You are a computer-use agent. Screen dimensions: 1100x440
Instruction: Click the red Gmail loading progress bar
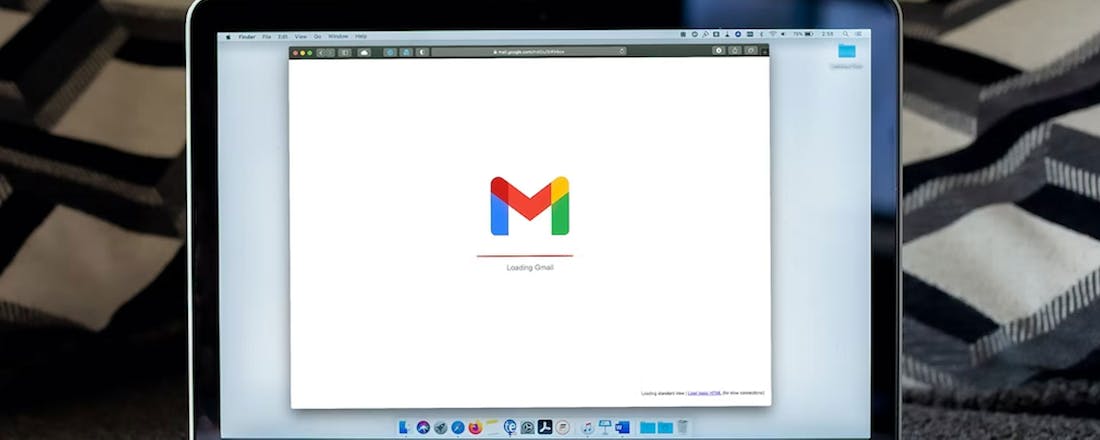[525, 256]
